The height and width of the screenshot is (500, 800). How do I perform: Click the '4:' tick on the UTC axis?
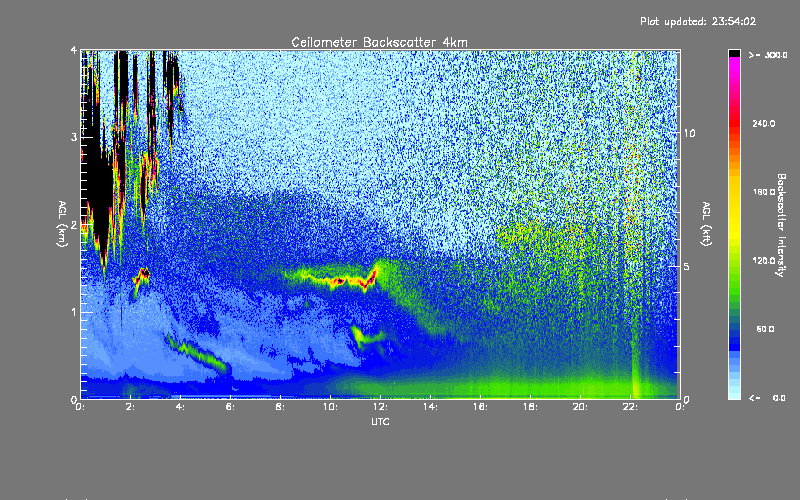click(181, 407)
